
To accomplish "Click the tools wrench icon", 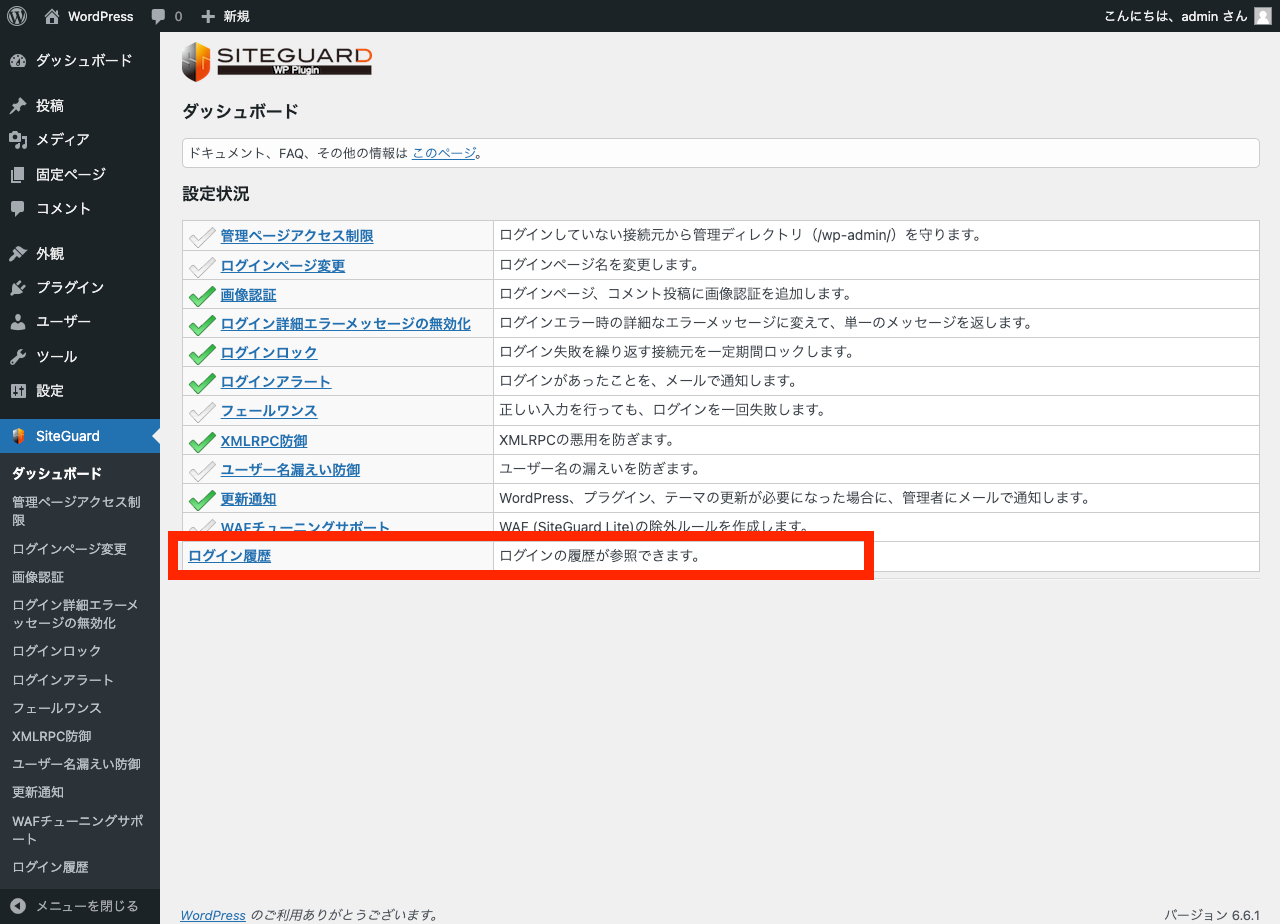I will coord(18,357).
